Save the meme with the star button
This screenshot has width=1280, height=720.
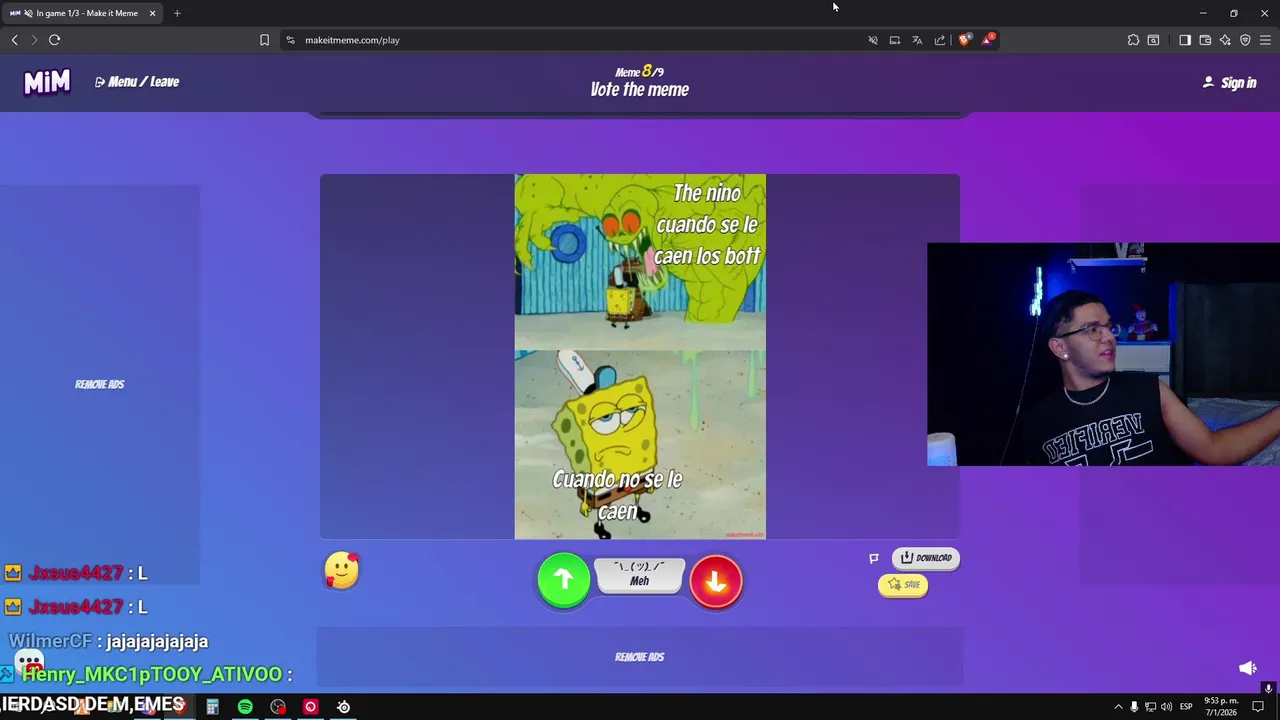[903, 585]
